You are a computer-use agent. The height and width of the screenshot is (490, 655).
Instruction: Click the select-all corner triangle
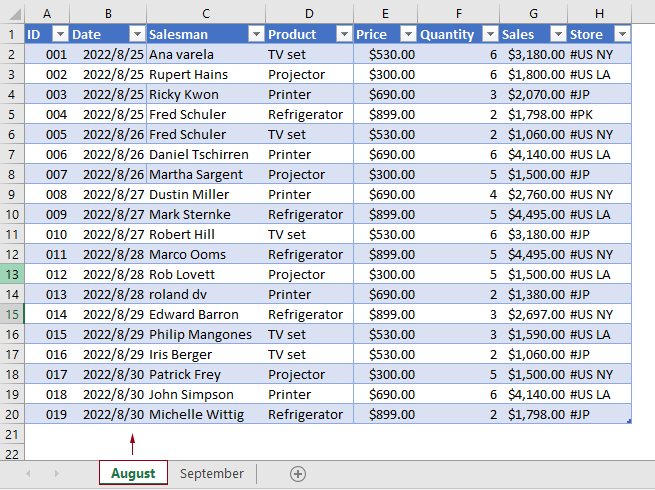15,14
